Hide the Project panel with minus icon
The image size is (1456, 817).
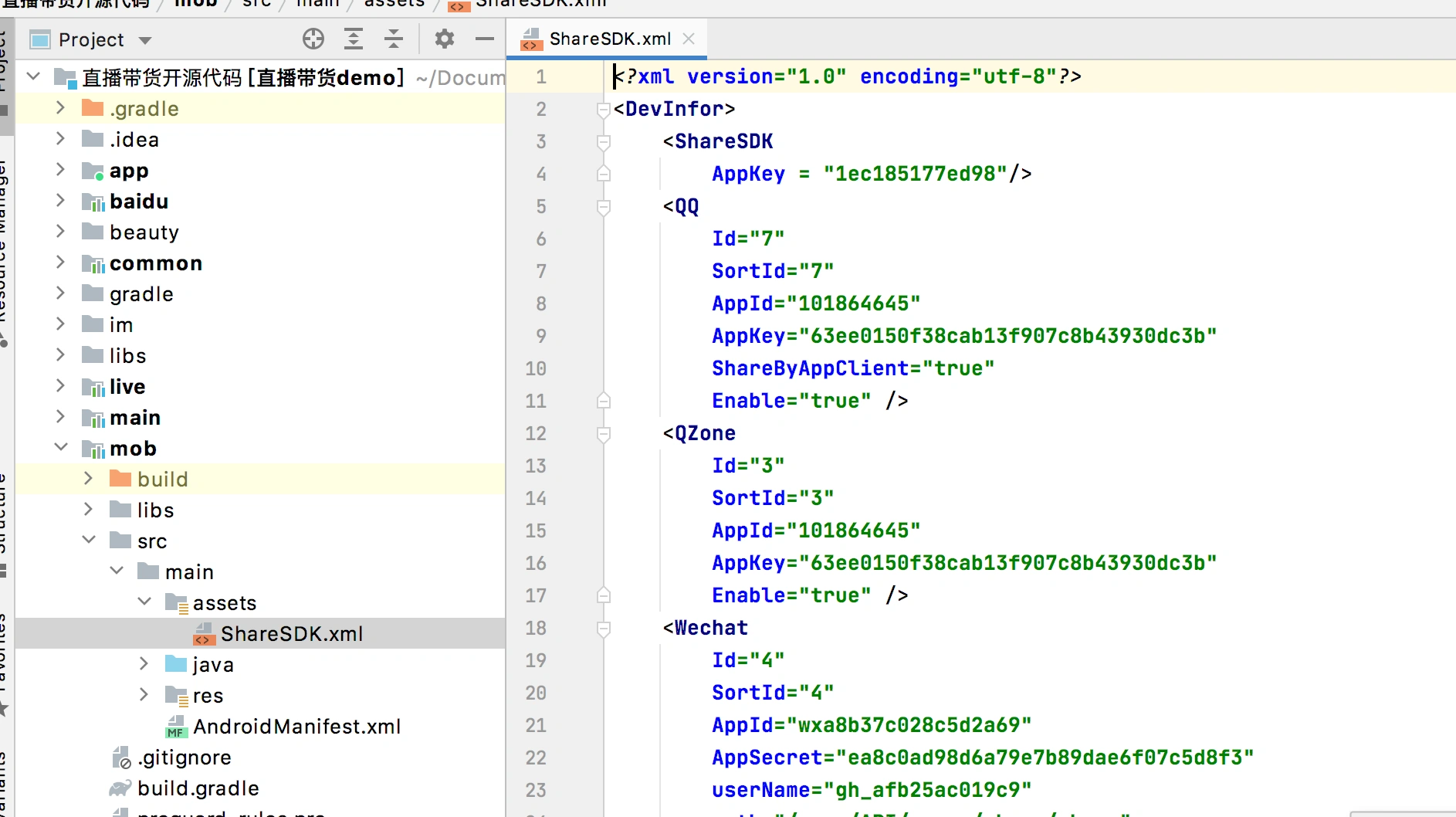pos(485,39)
